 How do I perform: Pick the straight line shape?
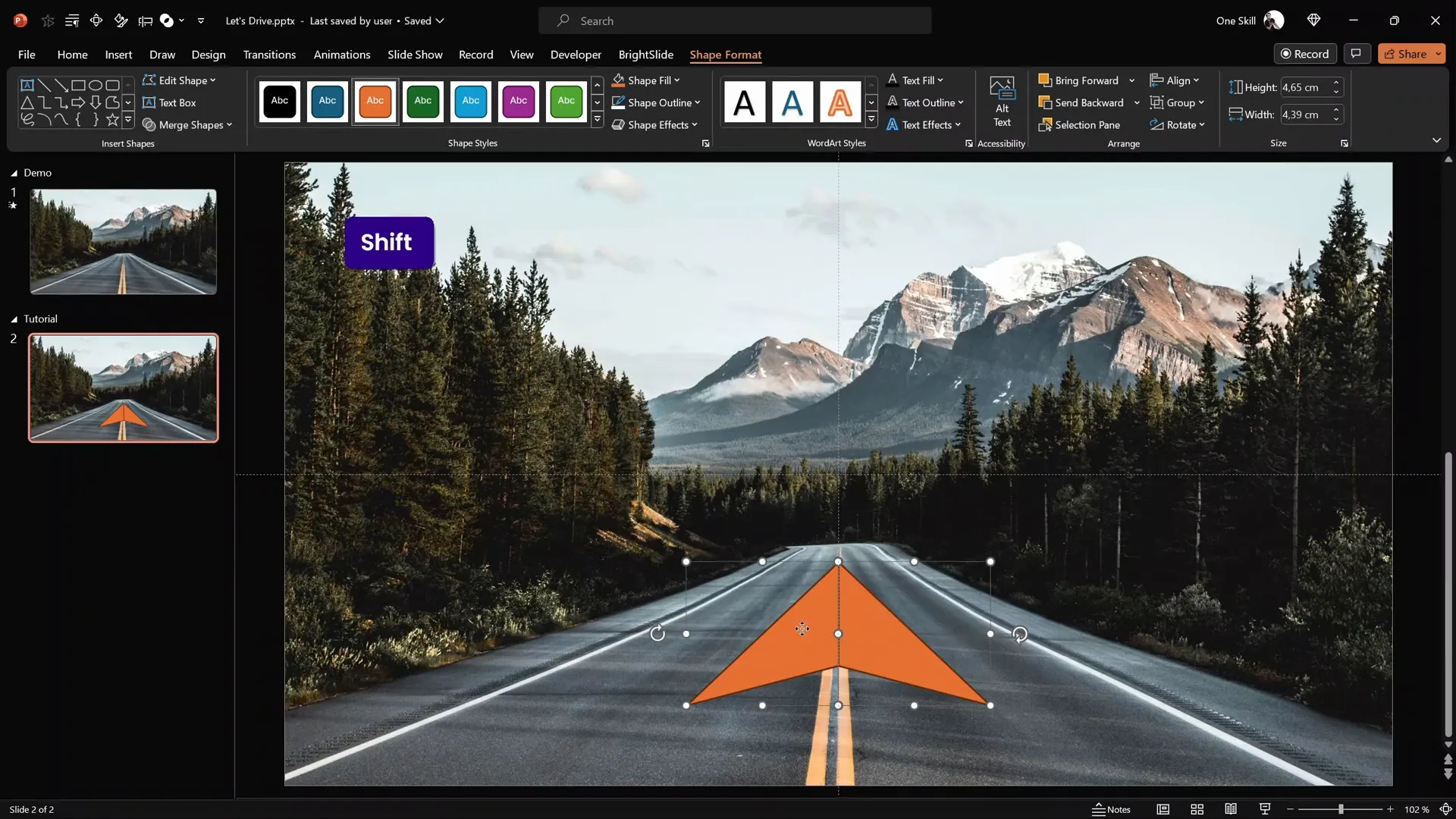(44, 85)
